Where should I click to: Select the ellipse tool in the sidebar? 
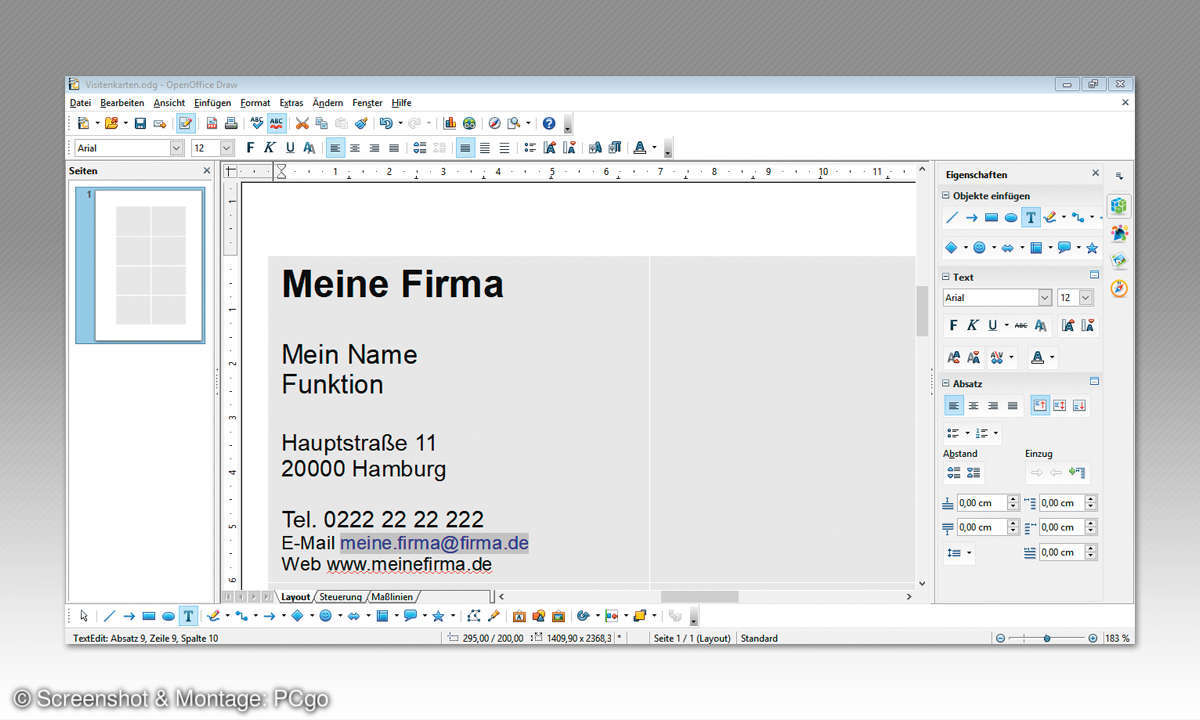coord(1011,217)
